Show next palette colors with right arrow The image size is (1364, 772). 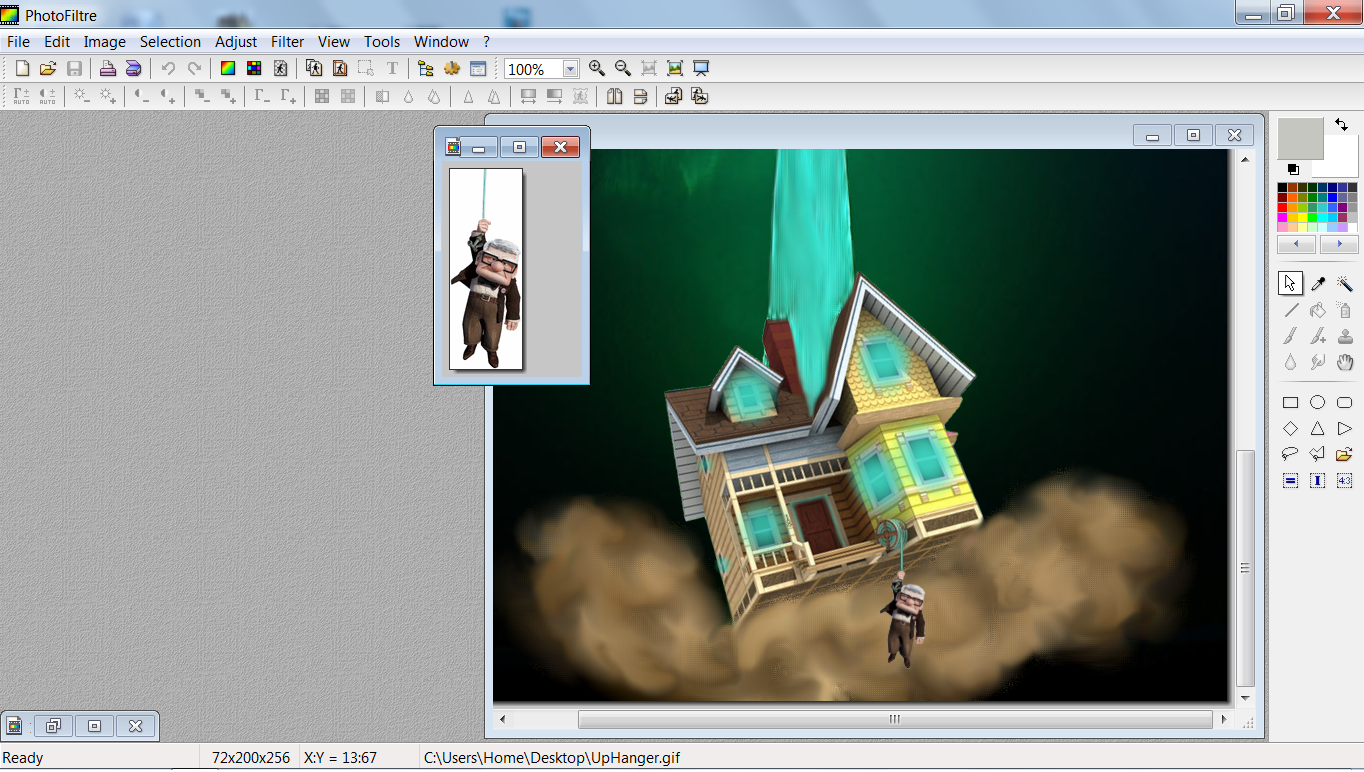pyautogui.click(x=1339, y=244)
